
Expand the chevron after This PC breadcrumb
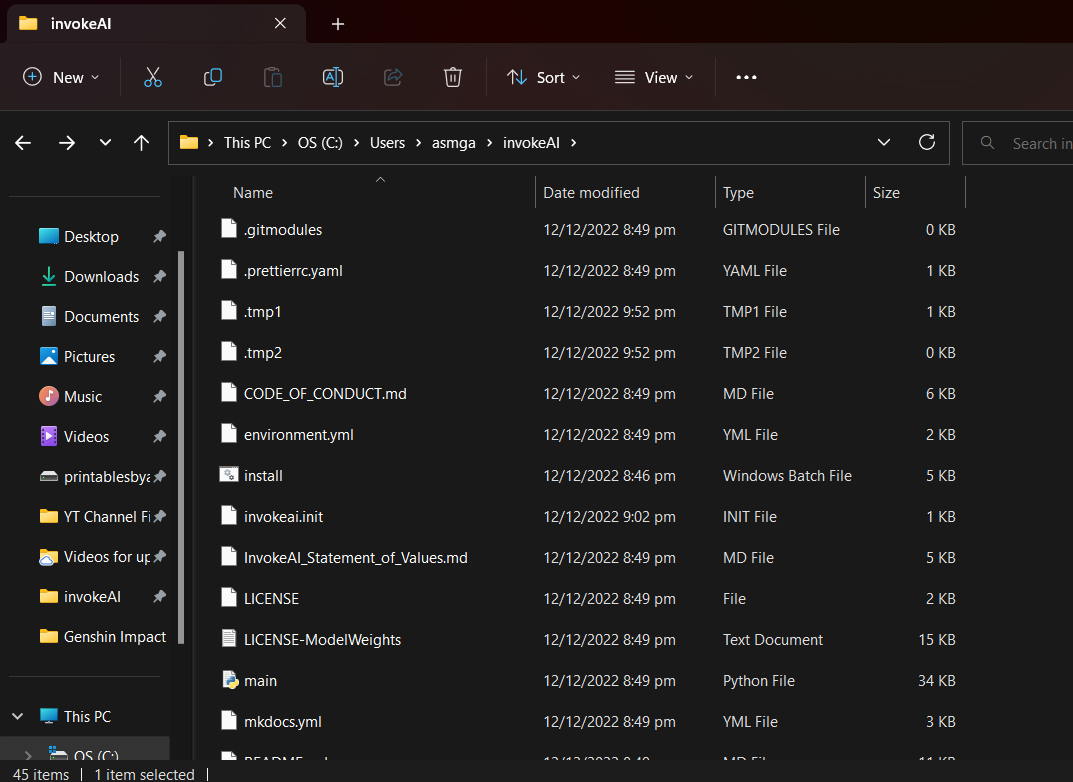click(x=284, y=143)
